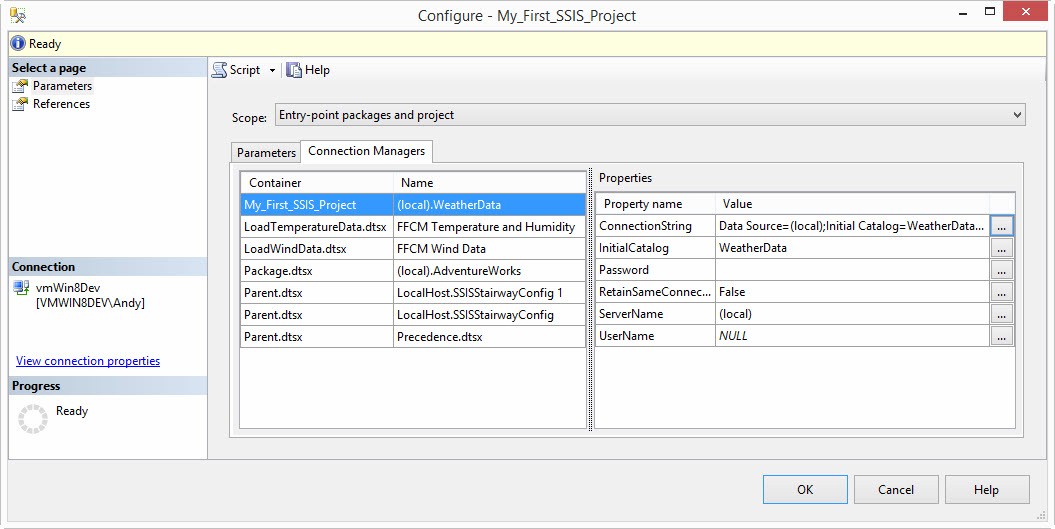Click the Ready info icon in status bar

(x=18, y=44)
